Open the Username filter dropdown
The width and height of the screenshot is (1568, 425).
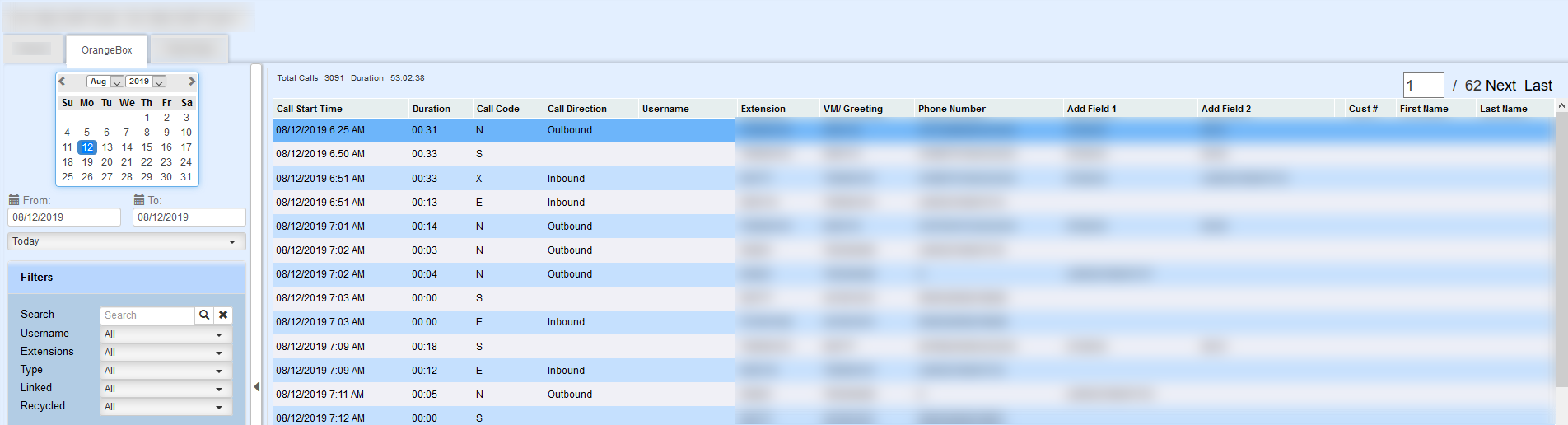pyautogui.click(x=166, y=334)
